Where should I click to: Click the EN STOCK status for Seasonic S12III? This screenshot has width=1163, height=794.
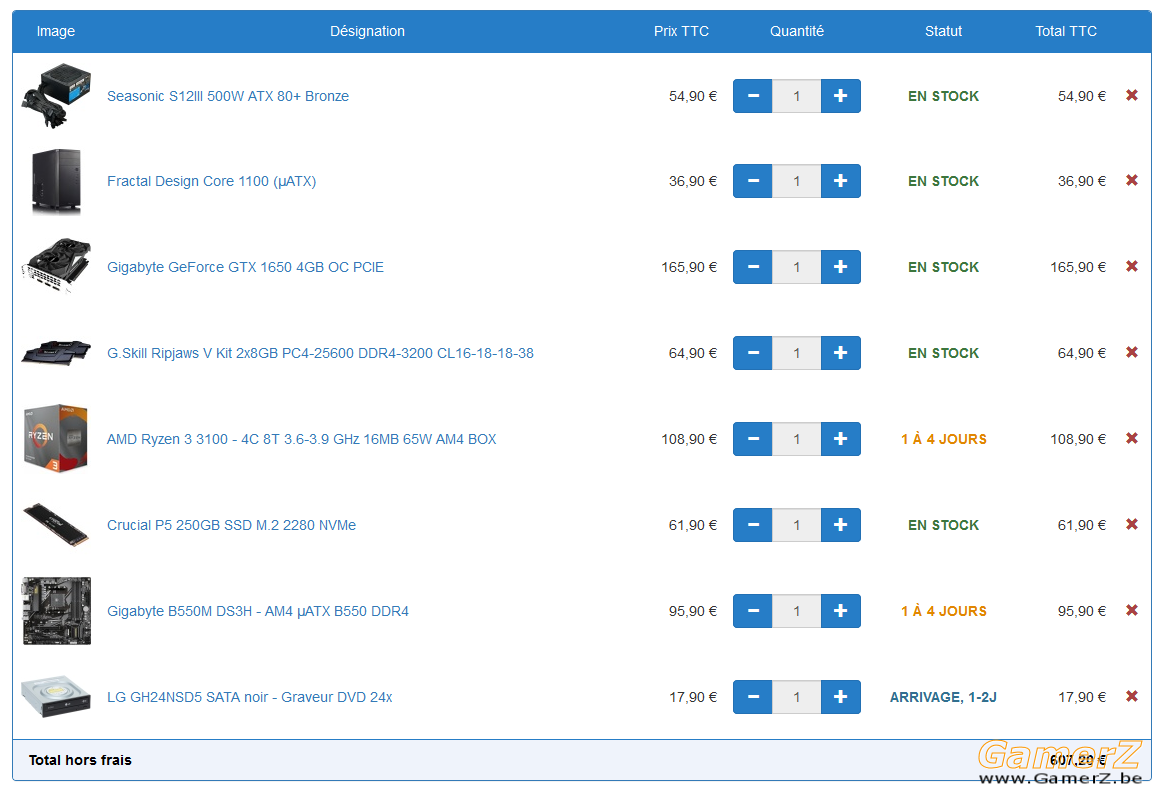[943, 96]
